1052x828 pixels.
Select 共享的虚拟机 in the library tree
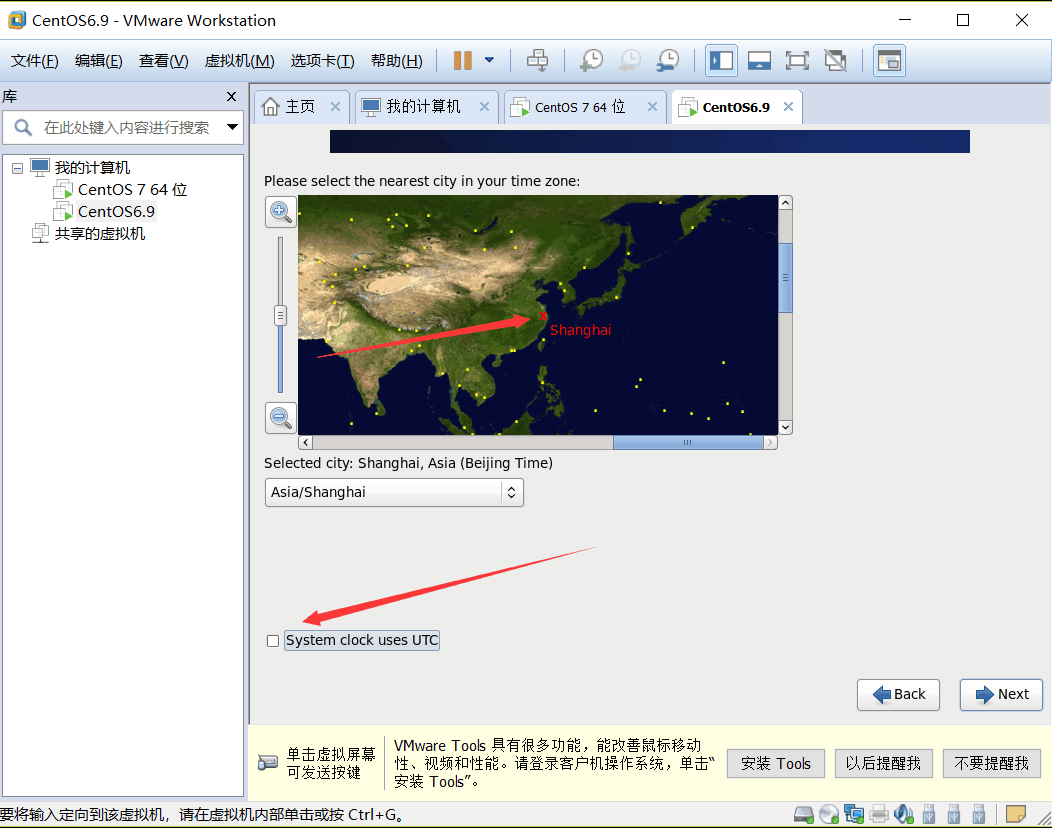tap(100, 234)
